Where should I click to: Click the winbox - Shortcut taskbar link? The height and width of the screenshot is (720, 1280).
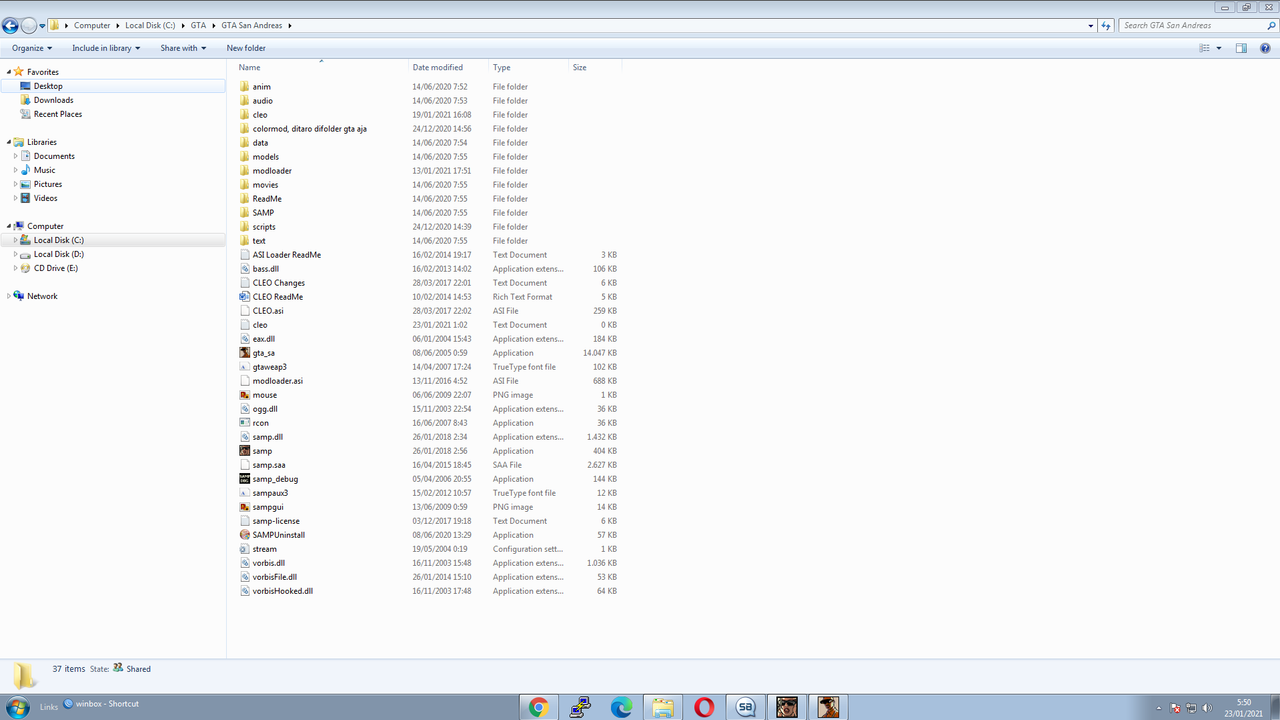click(x=101, y=704)
